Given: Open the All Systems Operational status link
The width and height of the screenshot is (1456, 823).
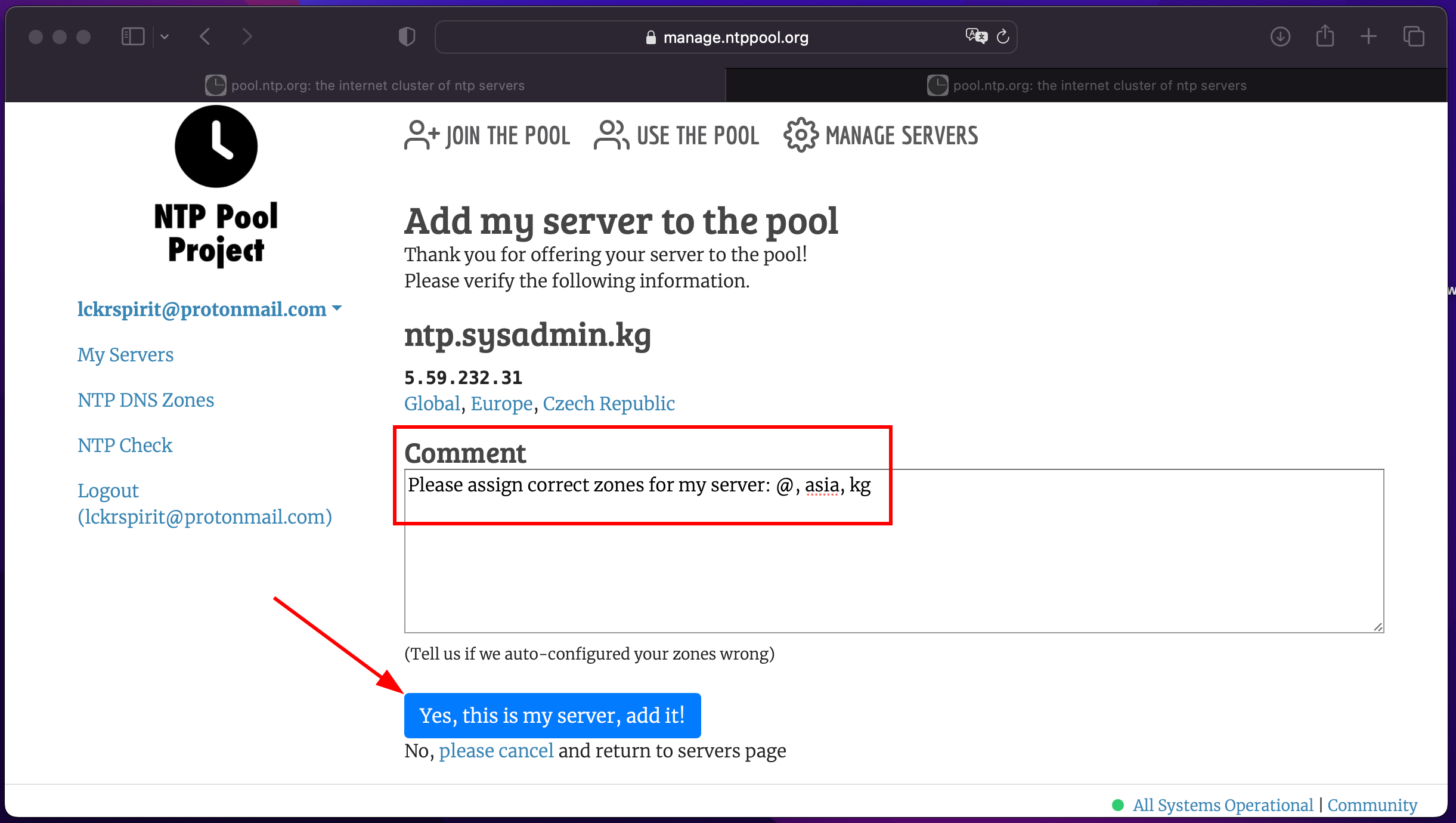Looking at the screenshot, I should pyautogui.click(x=1222, y=805).
